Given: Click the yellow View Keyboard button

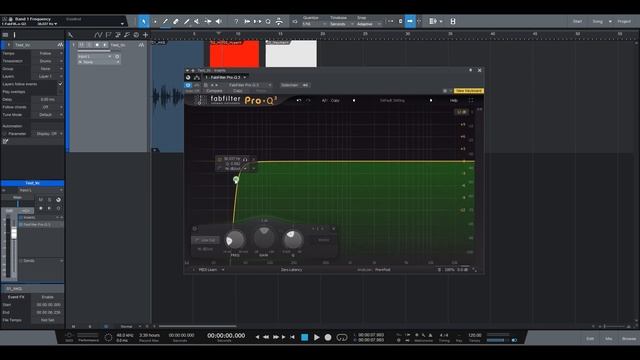Looking at the screenshot, I should tap(469, 91).
